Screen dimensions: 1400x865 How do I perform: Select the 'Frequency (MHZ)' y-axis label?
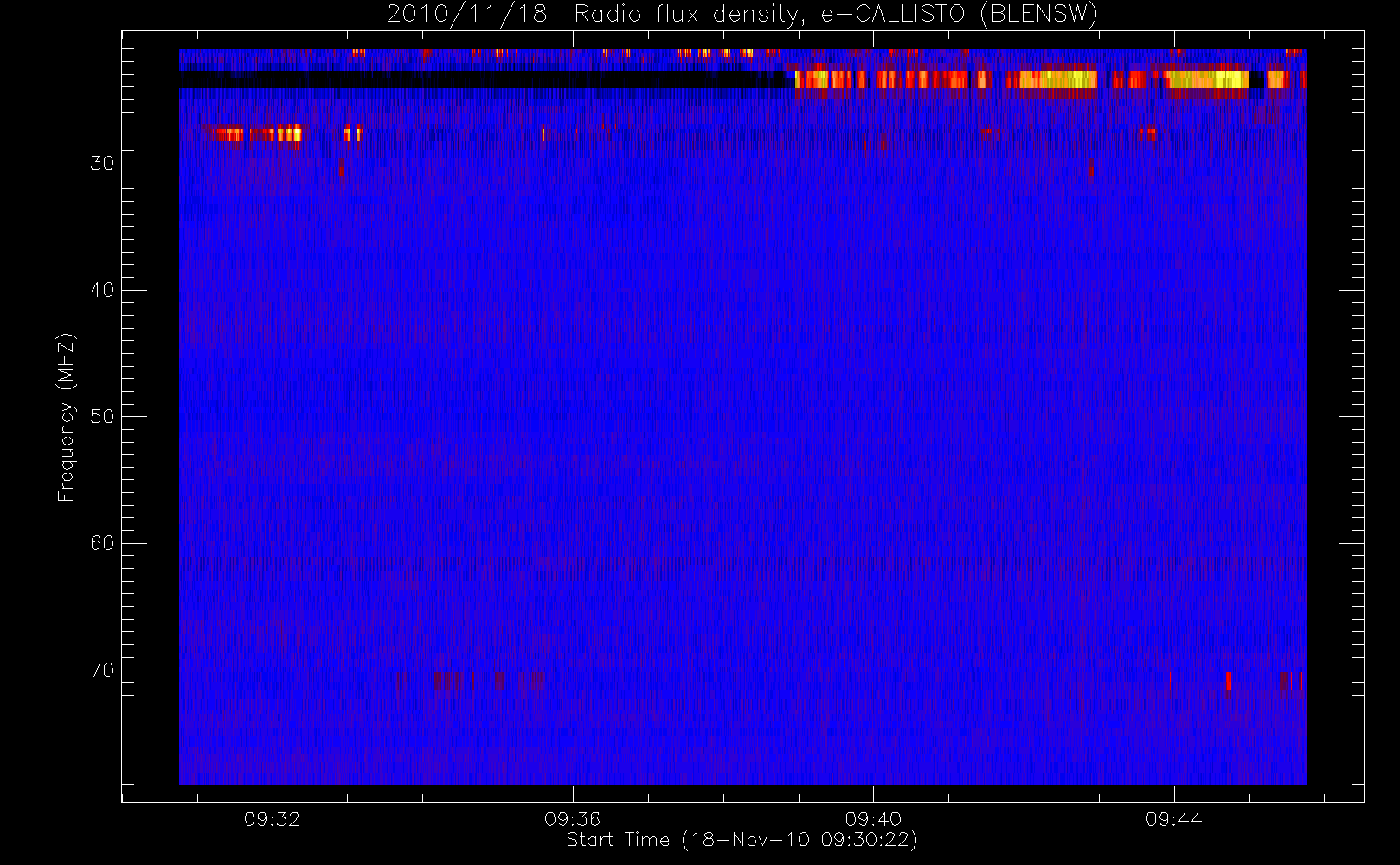(x=66, y=417)
